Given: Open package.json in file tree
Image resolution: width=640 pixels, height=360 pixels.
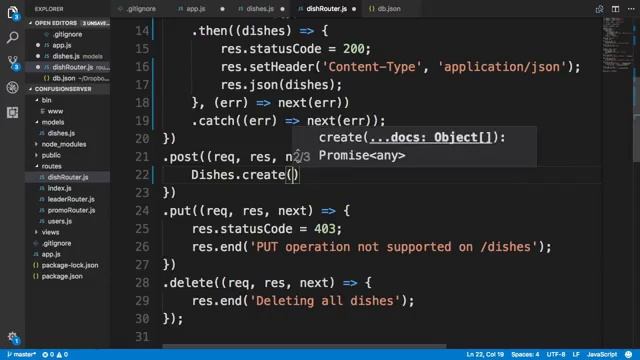Looking at the screenshot, I should [x=62, y=276].
